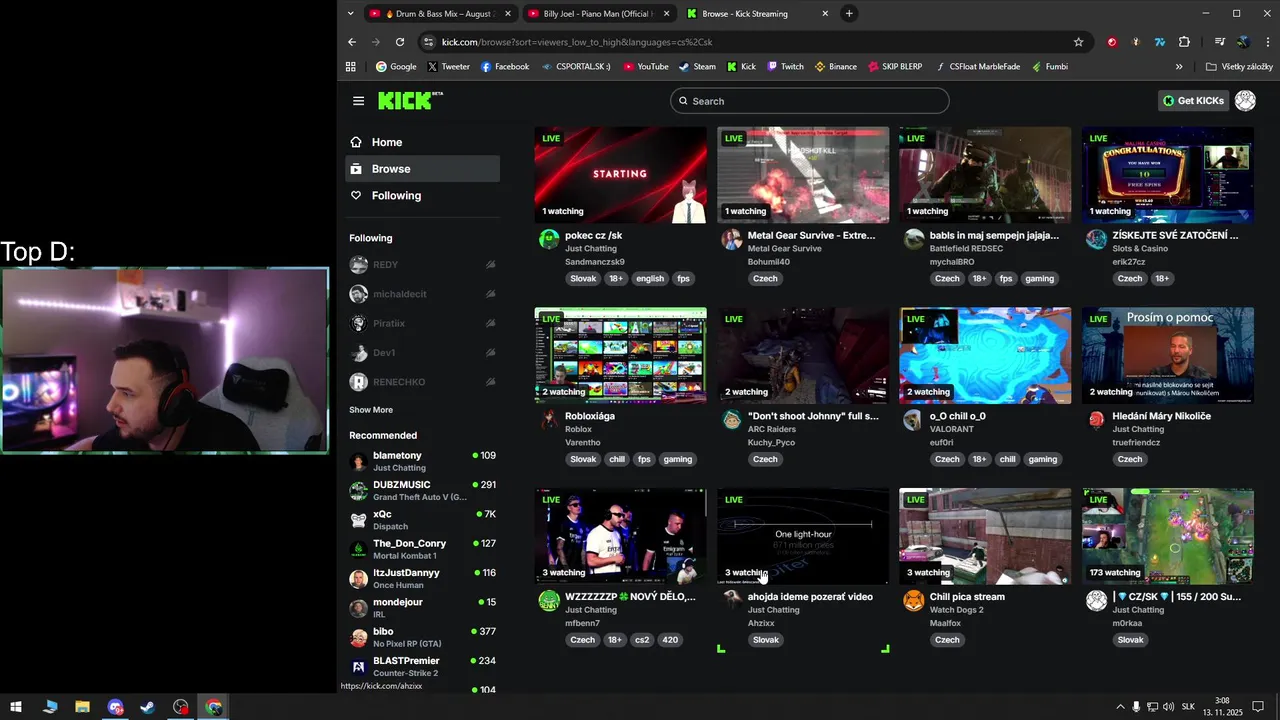Show hidden system tray icons
This screenshot has width=1280, height=720.
pyautogui.click(x=1120, y=707)
